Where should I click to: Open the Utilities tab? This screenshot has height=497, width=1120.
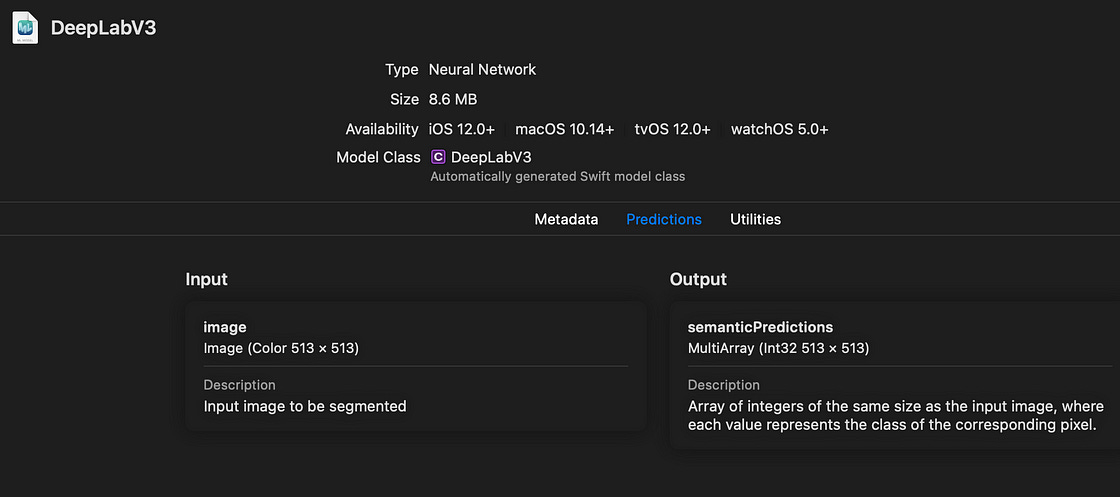point(755,219)
